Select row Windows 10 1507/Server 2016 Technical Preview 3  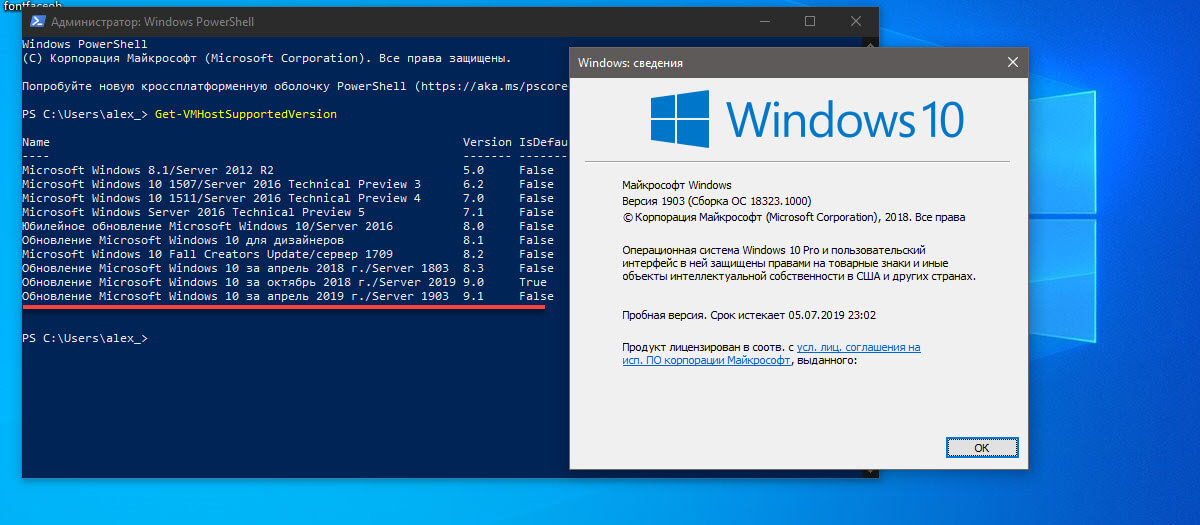288,184
